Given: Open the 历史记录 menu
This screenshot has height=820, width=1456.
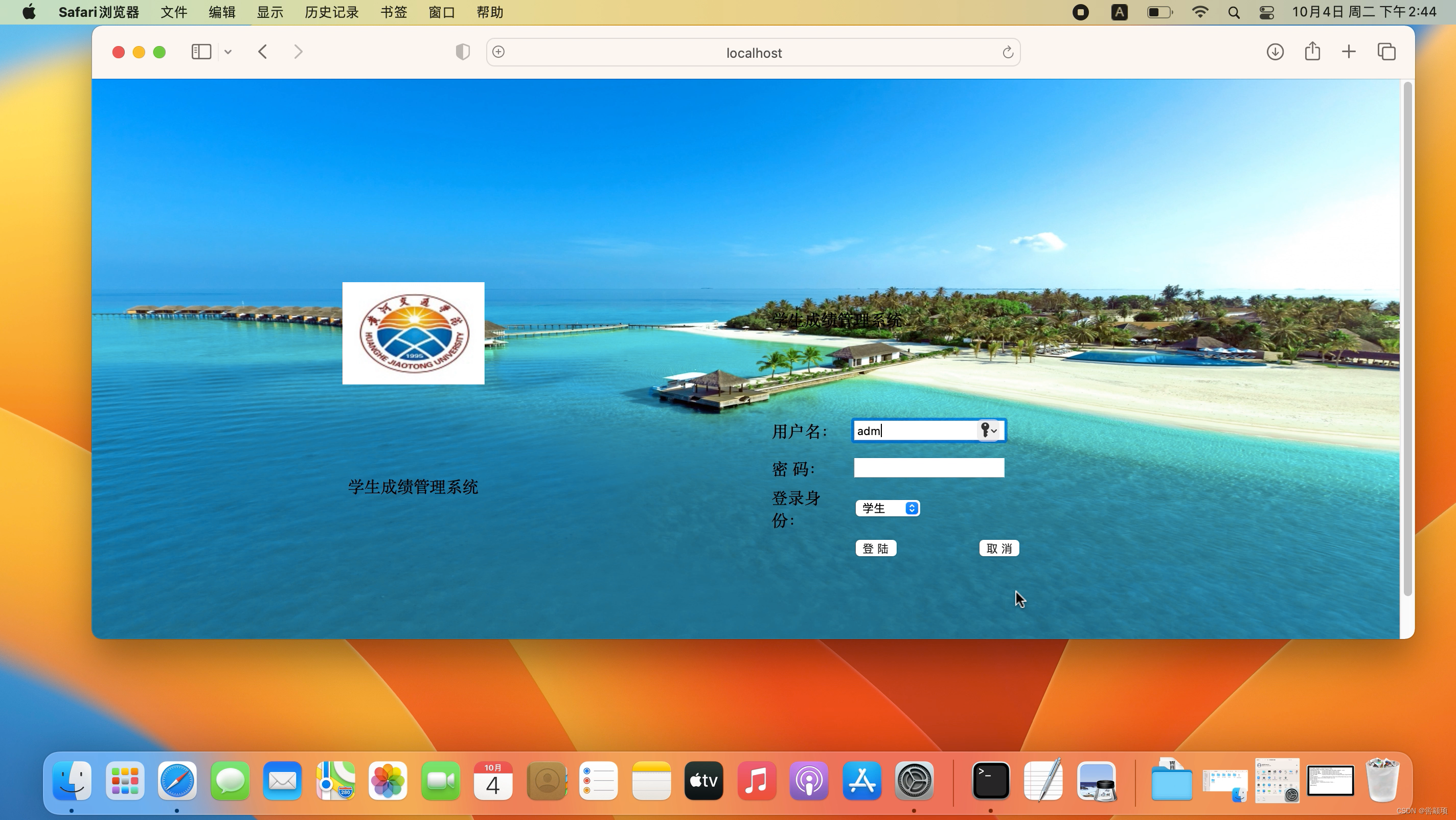Looking at the screenshot, I should click(x=331, y=12).
